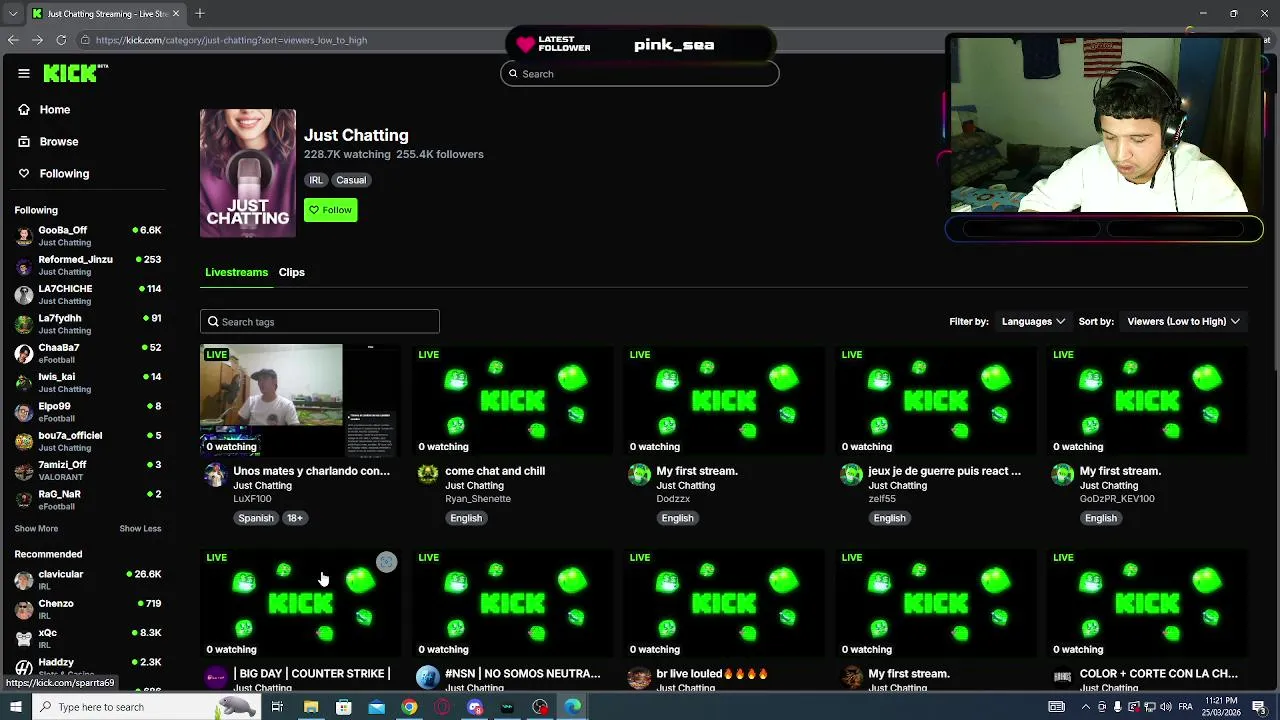
Task: Select the Spanish tag under LuXF100
Action: point(256,518)
